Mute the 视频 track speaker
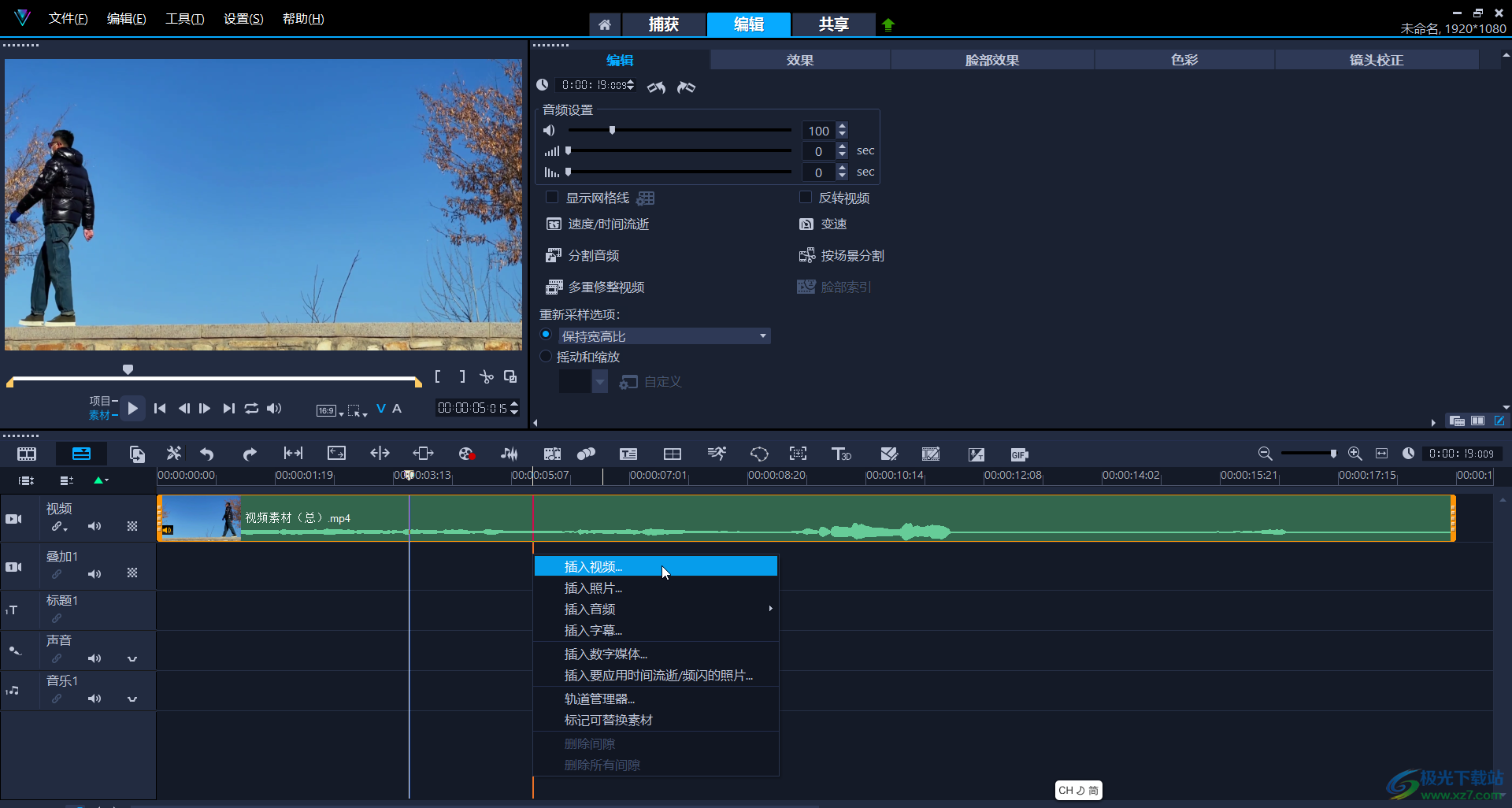 94,526
